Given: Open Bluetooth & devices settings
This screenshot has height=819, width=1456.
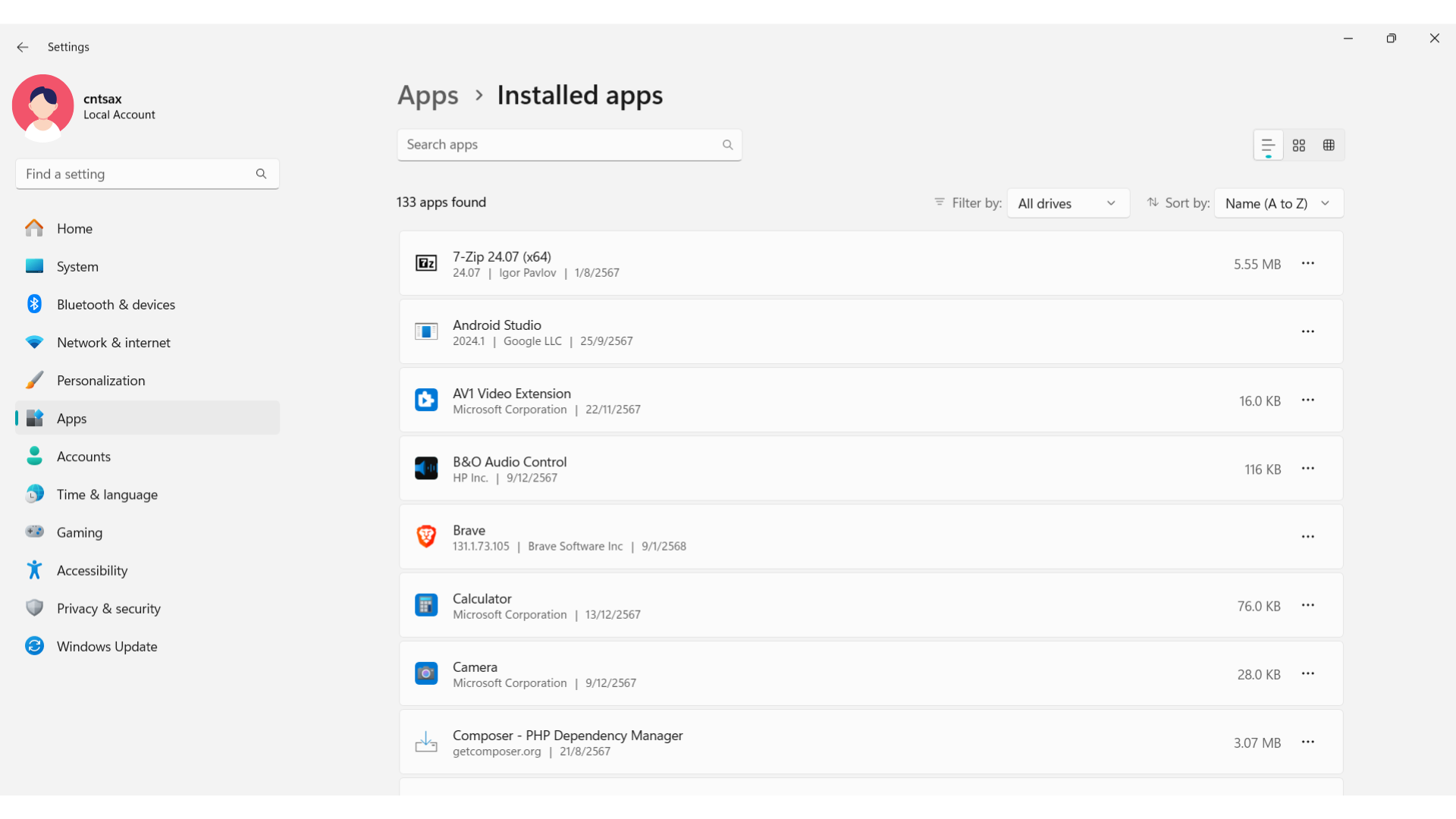Looking at the screenshot, I should tap(147, 304).
